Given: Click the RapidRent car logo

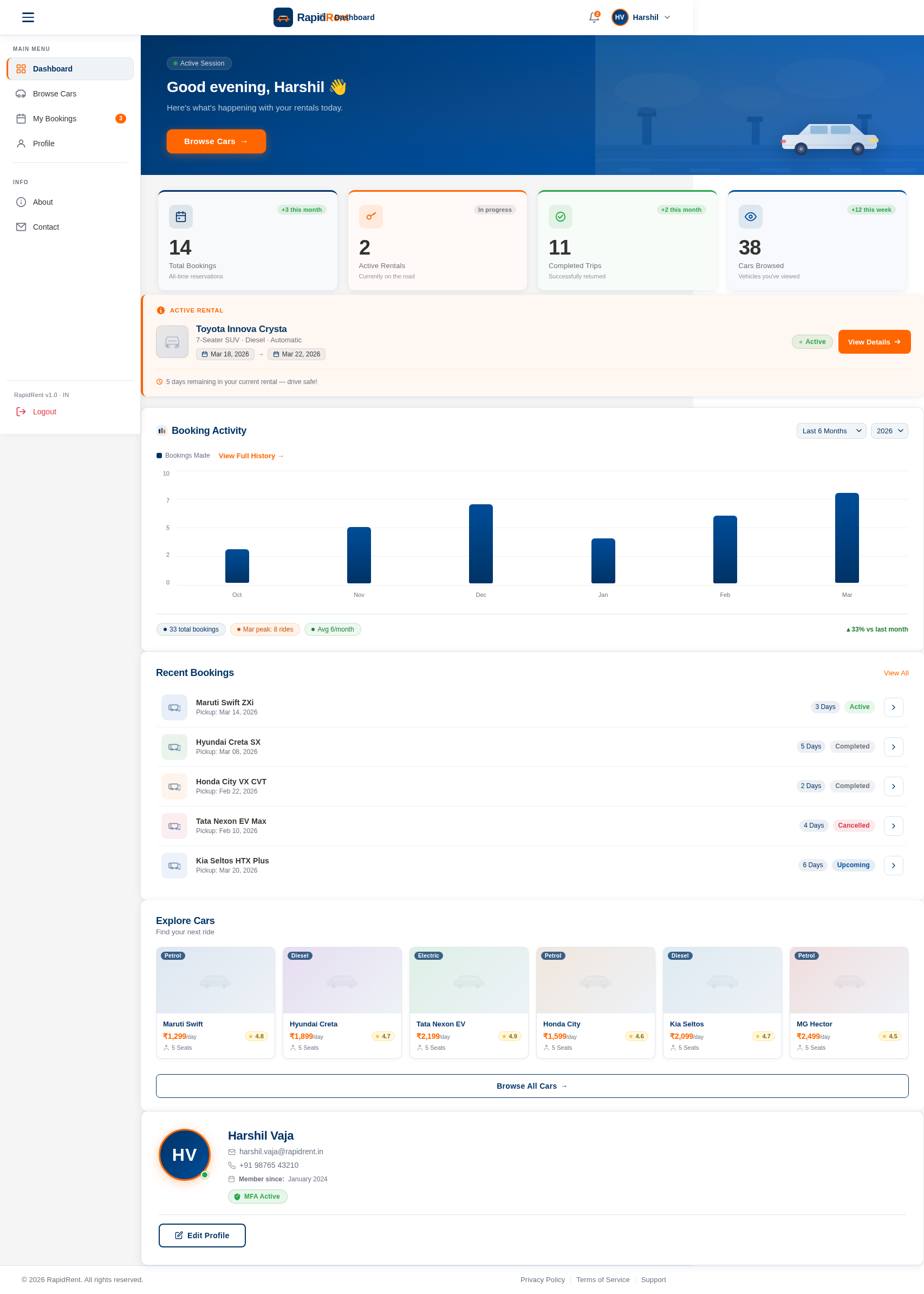Looking at the screenshot, I should tap(283, 17).
